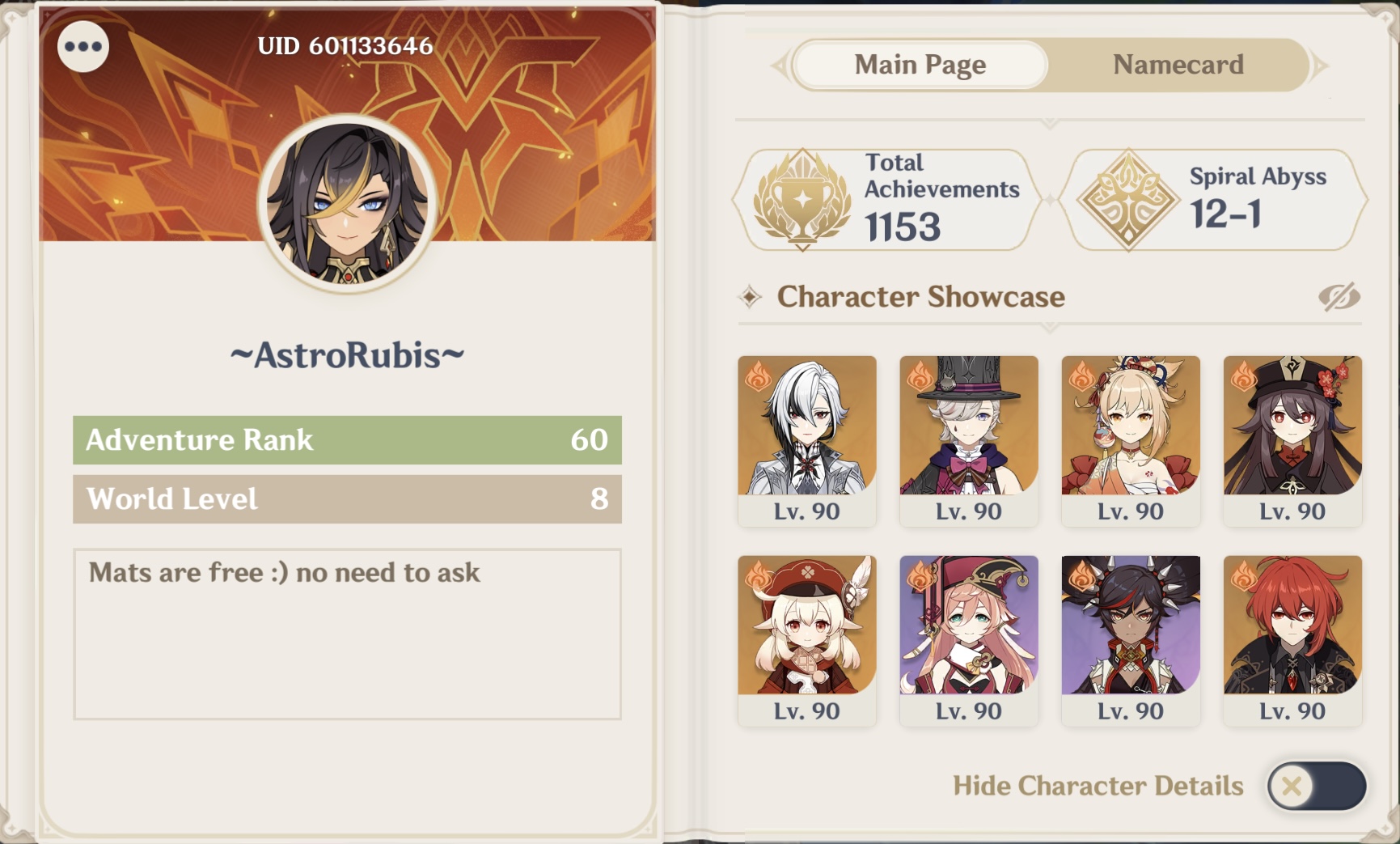
Task: Open the three-dot options menu
Action: [83, 46]
